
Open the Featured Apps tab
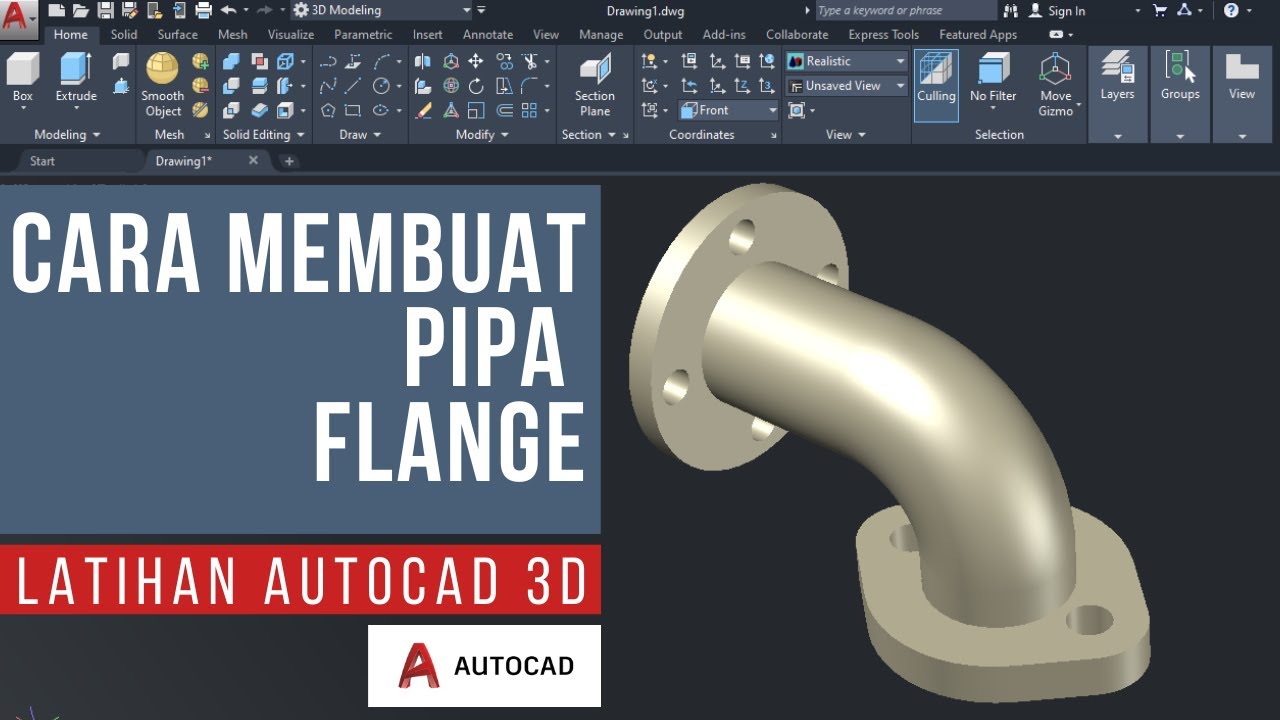click(978, 34)
